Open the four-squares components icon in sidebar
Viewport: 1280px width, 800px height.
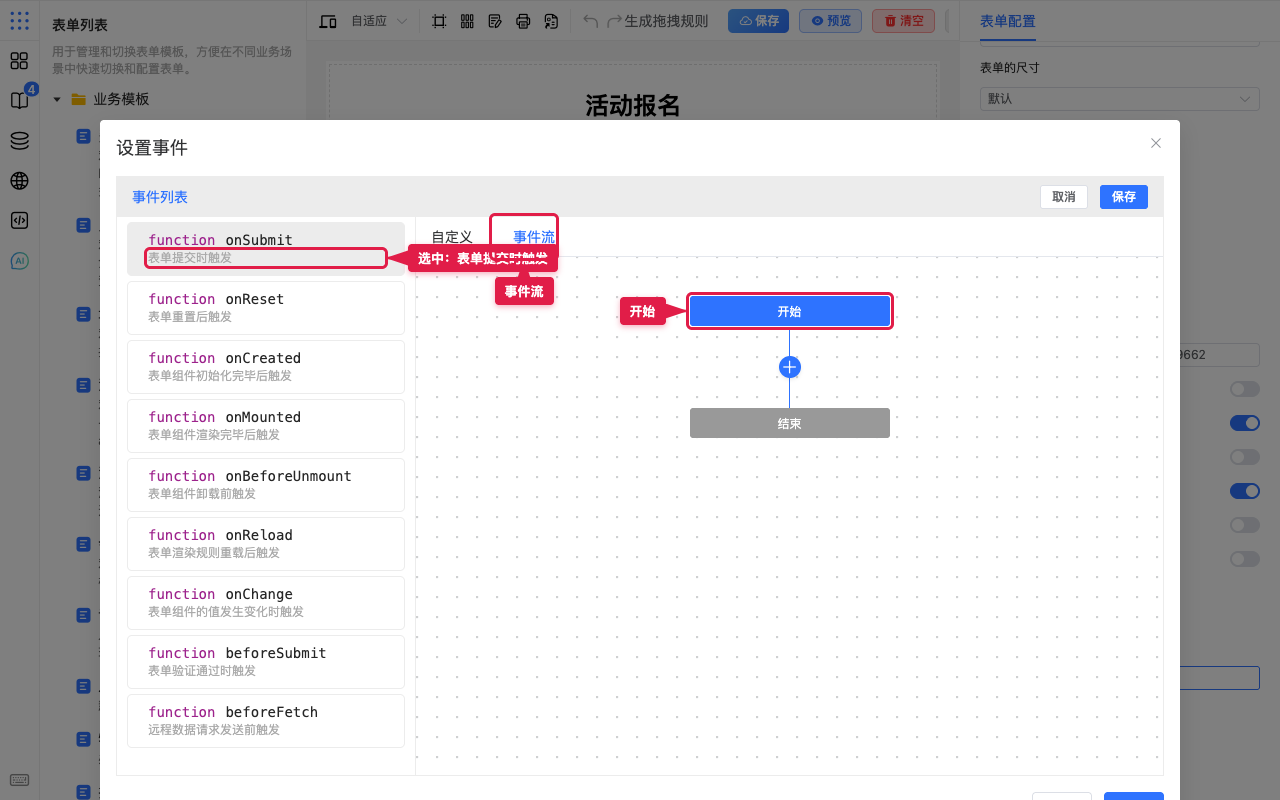pyautogui.click(x=19, y=61)
